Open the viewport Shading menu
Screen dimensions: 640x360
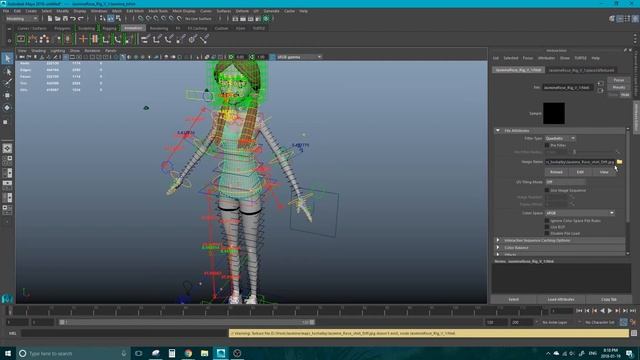tap(38, 51)
